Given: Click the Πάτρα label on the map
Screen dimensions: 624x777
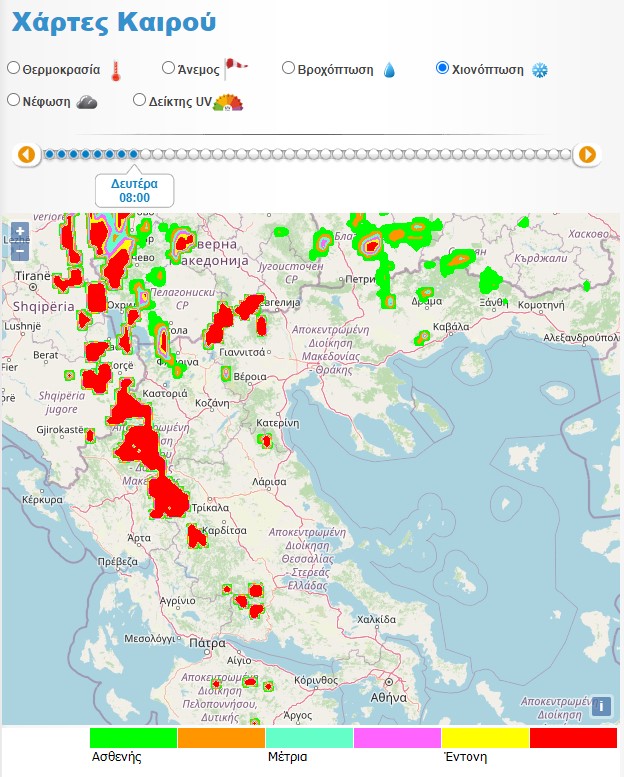Looking at the screenshot, I should point(207,643).
